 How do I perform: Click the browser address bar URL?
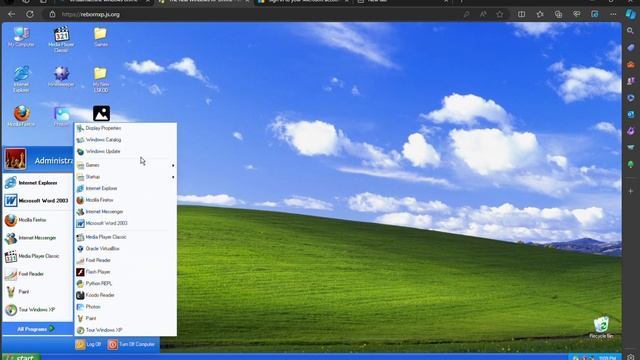pyautogui.click(x=91, y=14)
